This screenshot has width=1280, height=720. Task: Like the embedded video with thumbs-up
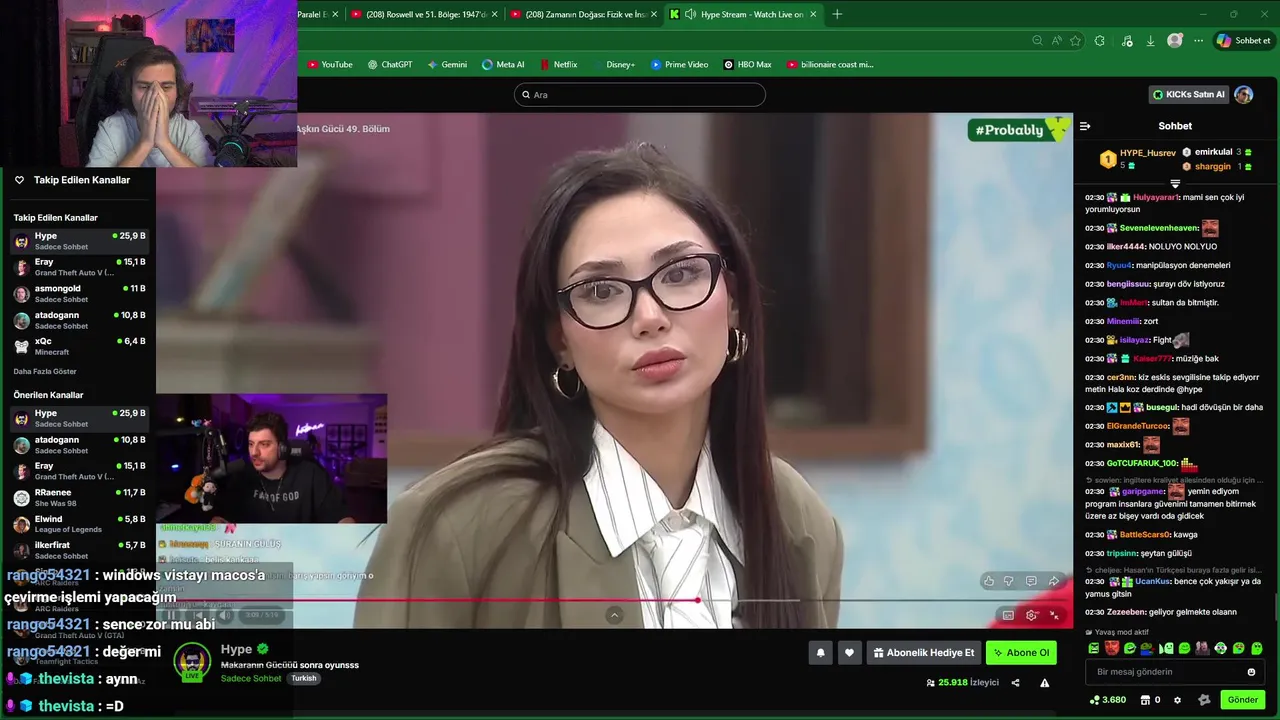(x=989, y=581)
